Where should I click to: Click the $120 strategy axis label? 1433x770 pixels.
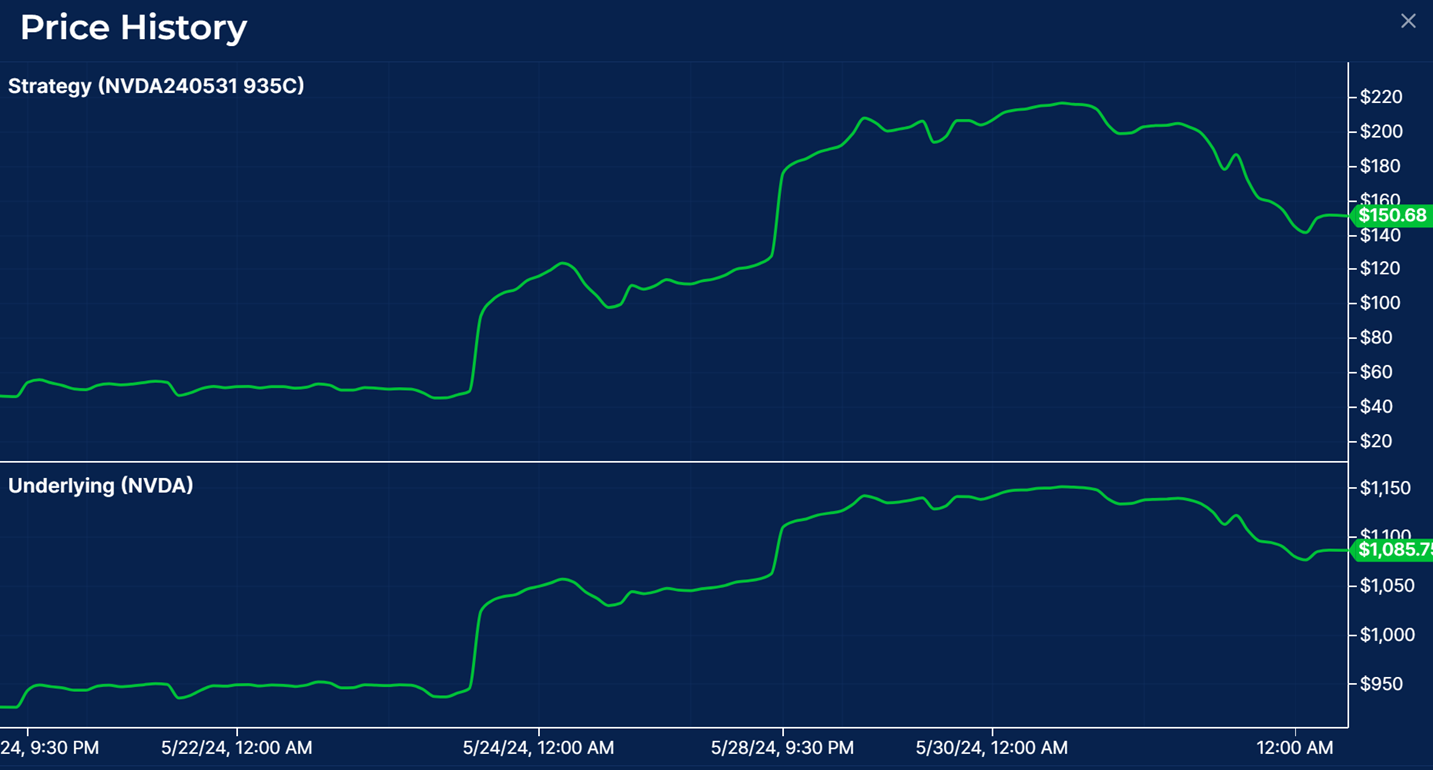point(1381,269)
